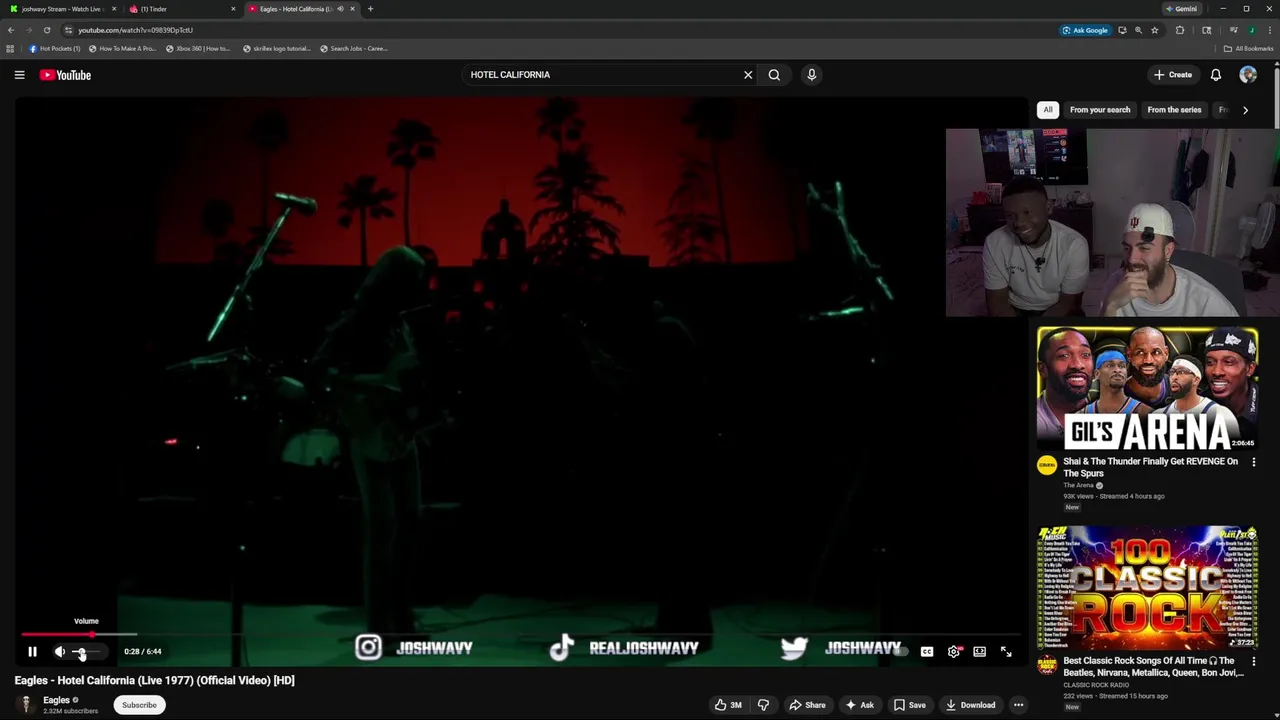Screen dimensions: 1280x720
Task: Open the Xbox 360 bookmark
Action: click(x=198, y=48)
